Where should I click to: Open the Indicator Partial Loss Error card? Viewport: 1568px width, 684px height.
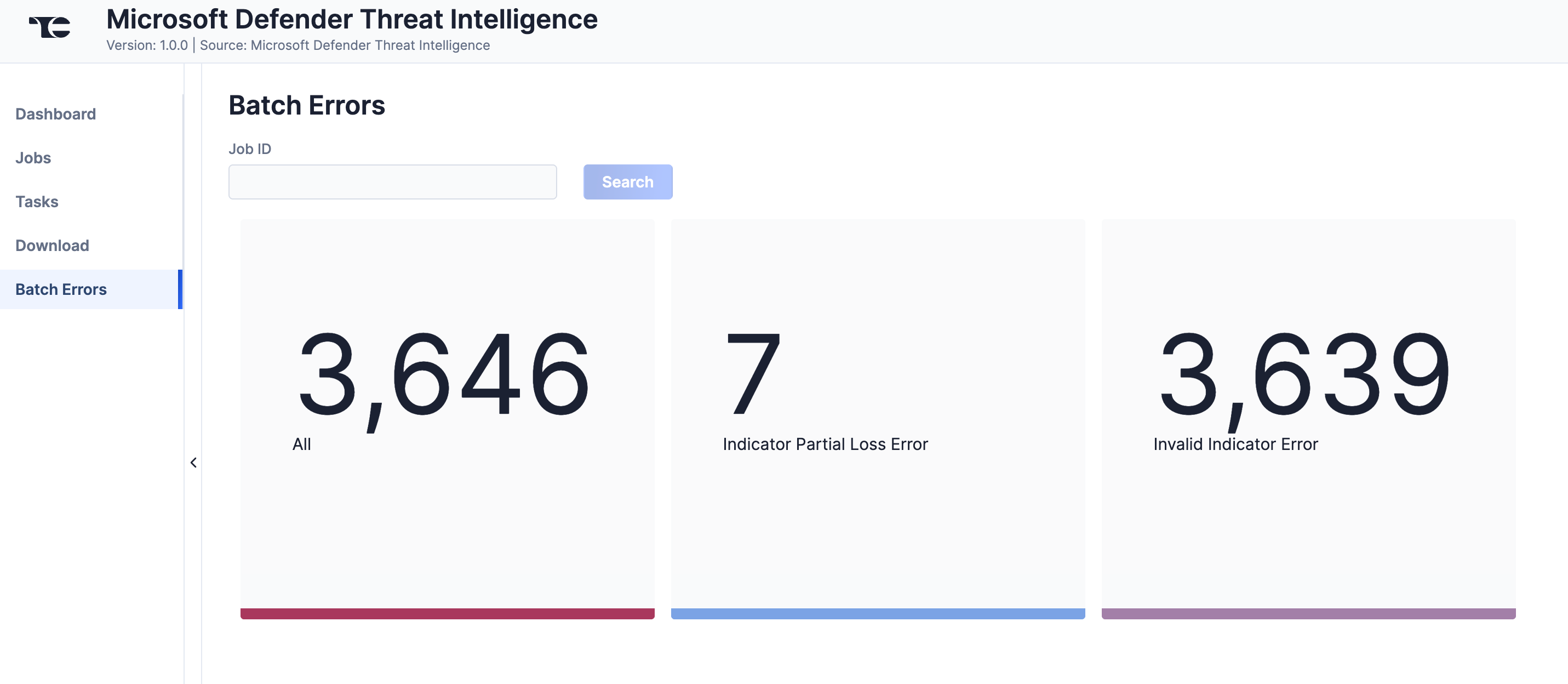pyautogui.click(x=877, y=420)
